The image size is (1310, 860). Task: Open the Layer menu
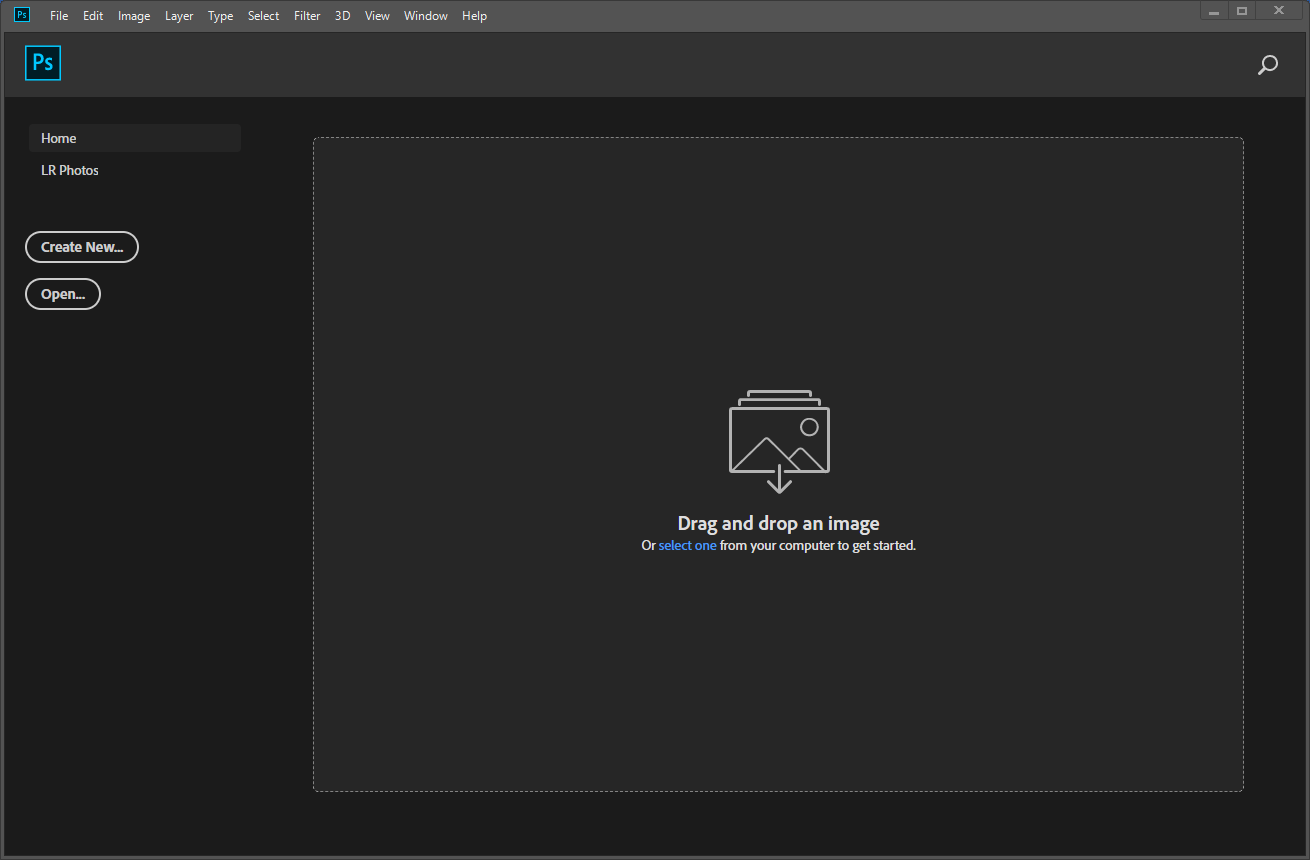coord(179,15)
